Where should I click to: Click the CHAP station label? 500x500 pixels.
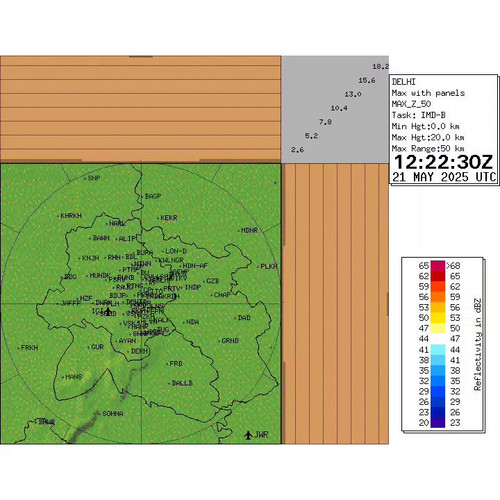pos(222,295)
